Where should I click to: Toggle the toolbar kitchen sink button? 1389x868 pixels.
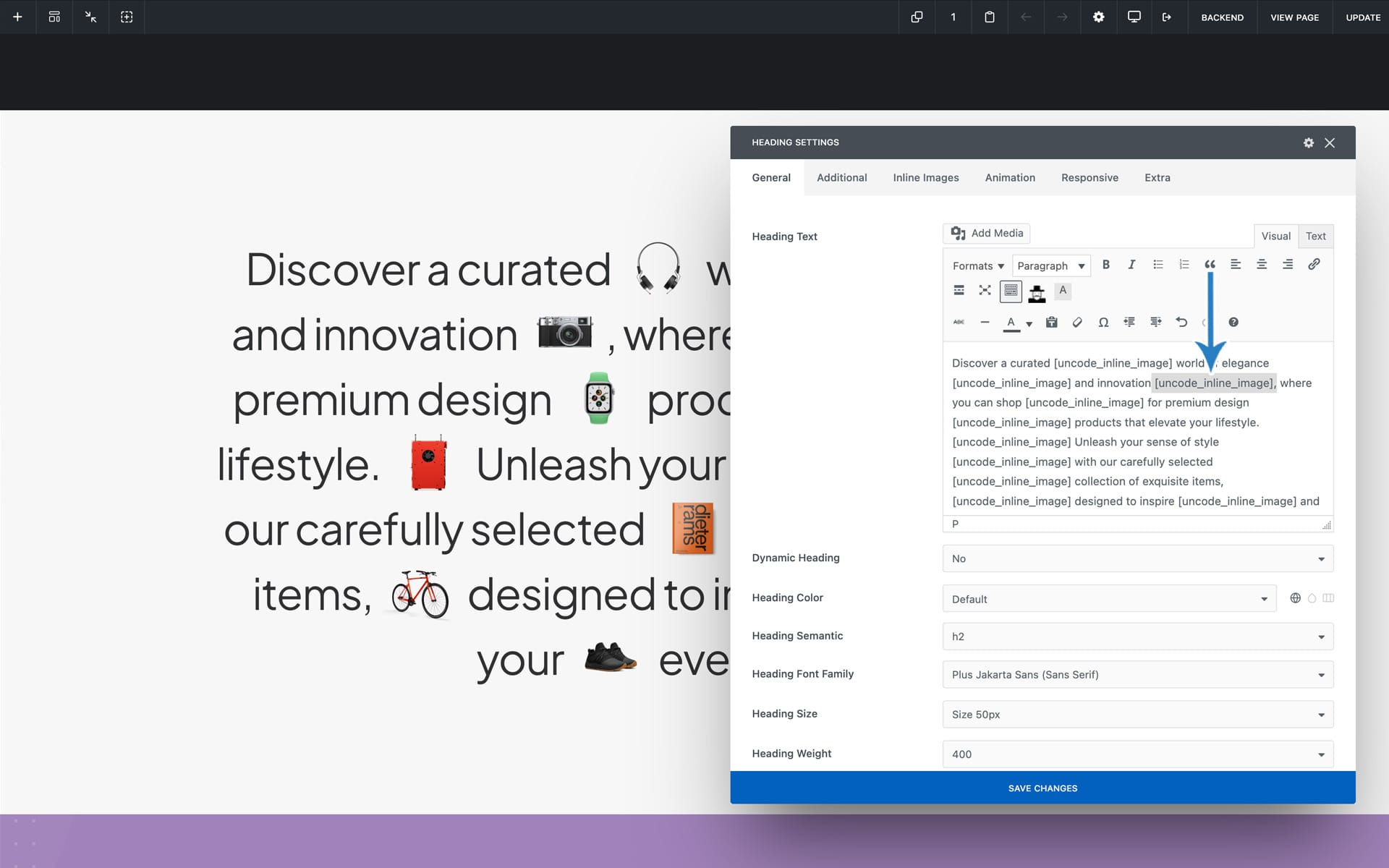tap(1011, 291)
